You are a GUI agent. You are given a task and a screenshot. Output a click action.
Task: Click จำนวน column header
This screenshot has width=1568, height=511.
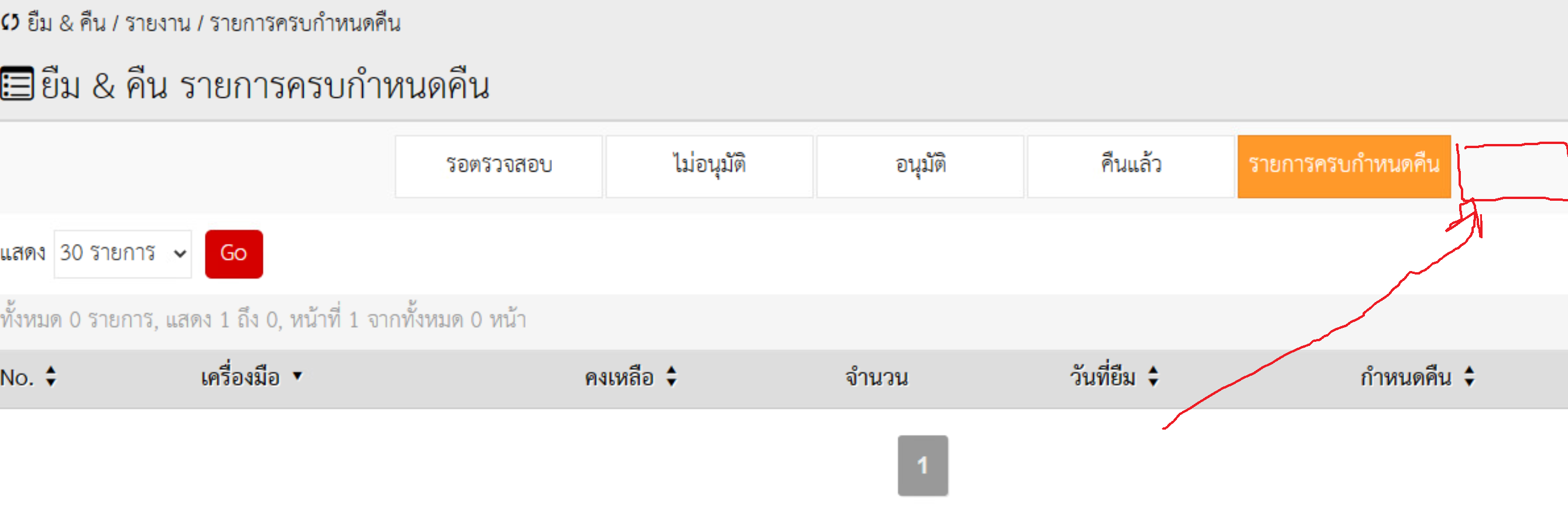coord(876,378)
